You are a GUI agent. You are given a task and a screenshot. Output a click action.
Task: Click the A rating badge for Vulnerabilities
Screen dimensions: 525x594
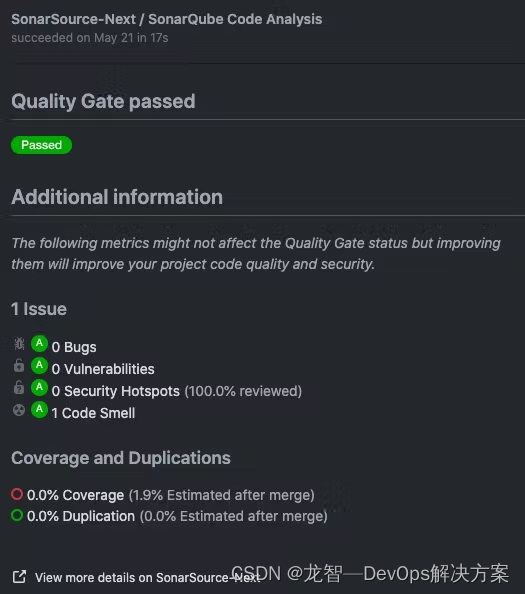[39, 366]
